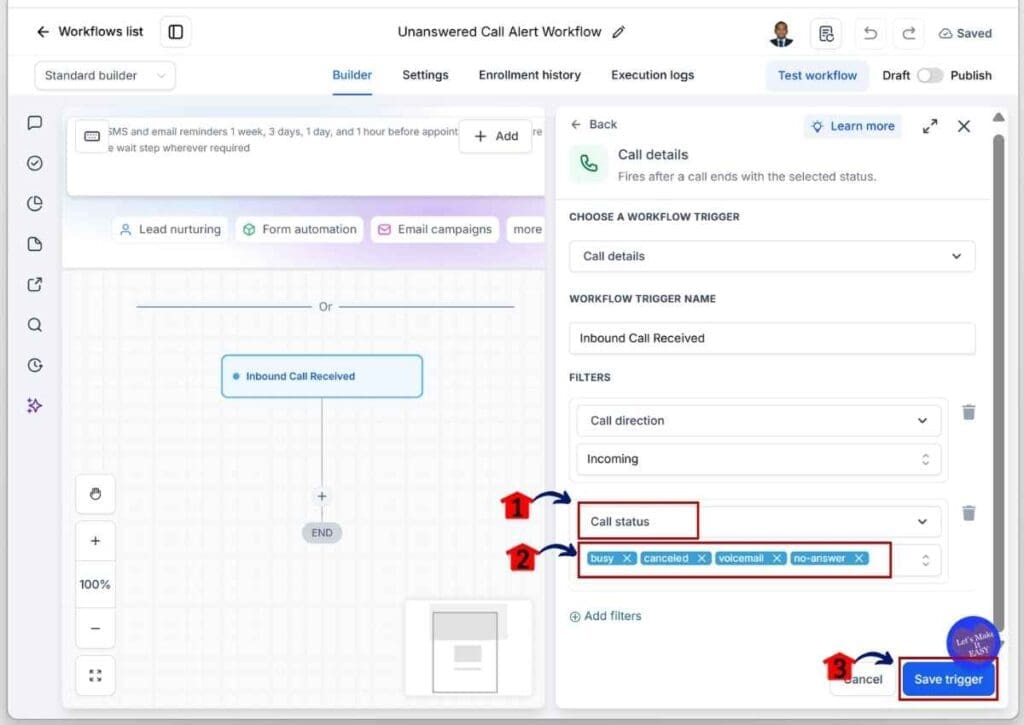Click Back in trigger panel
1024x725 pixels.
[594, 124]
